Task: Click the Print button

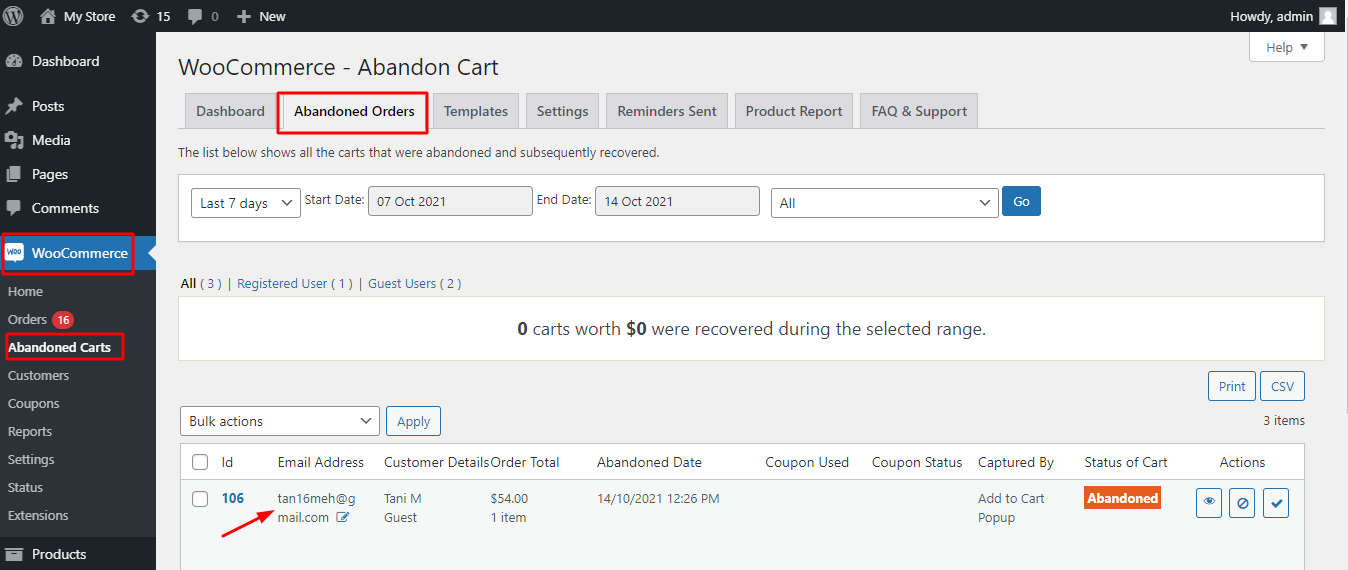Action: tap(1232, 386)
